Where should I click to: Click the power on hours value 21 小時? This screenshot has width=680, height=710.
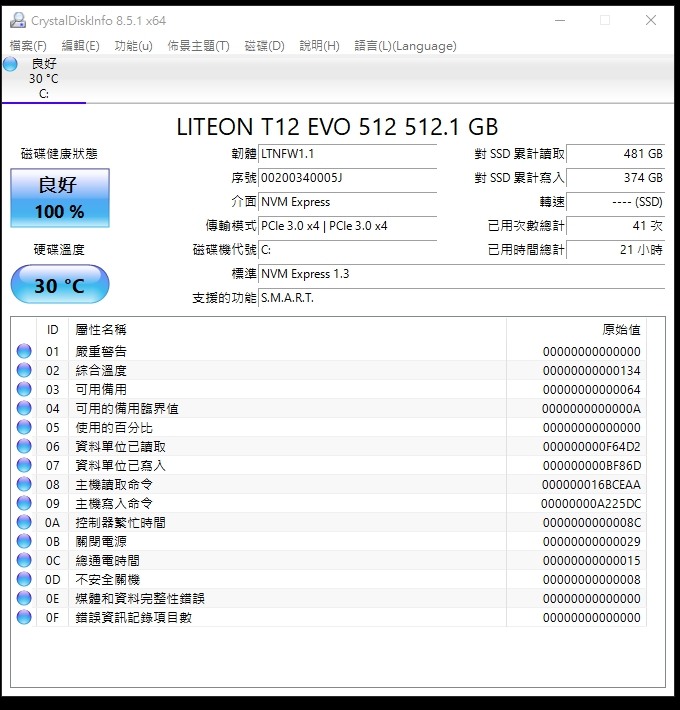click(616, 250)
